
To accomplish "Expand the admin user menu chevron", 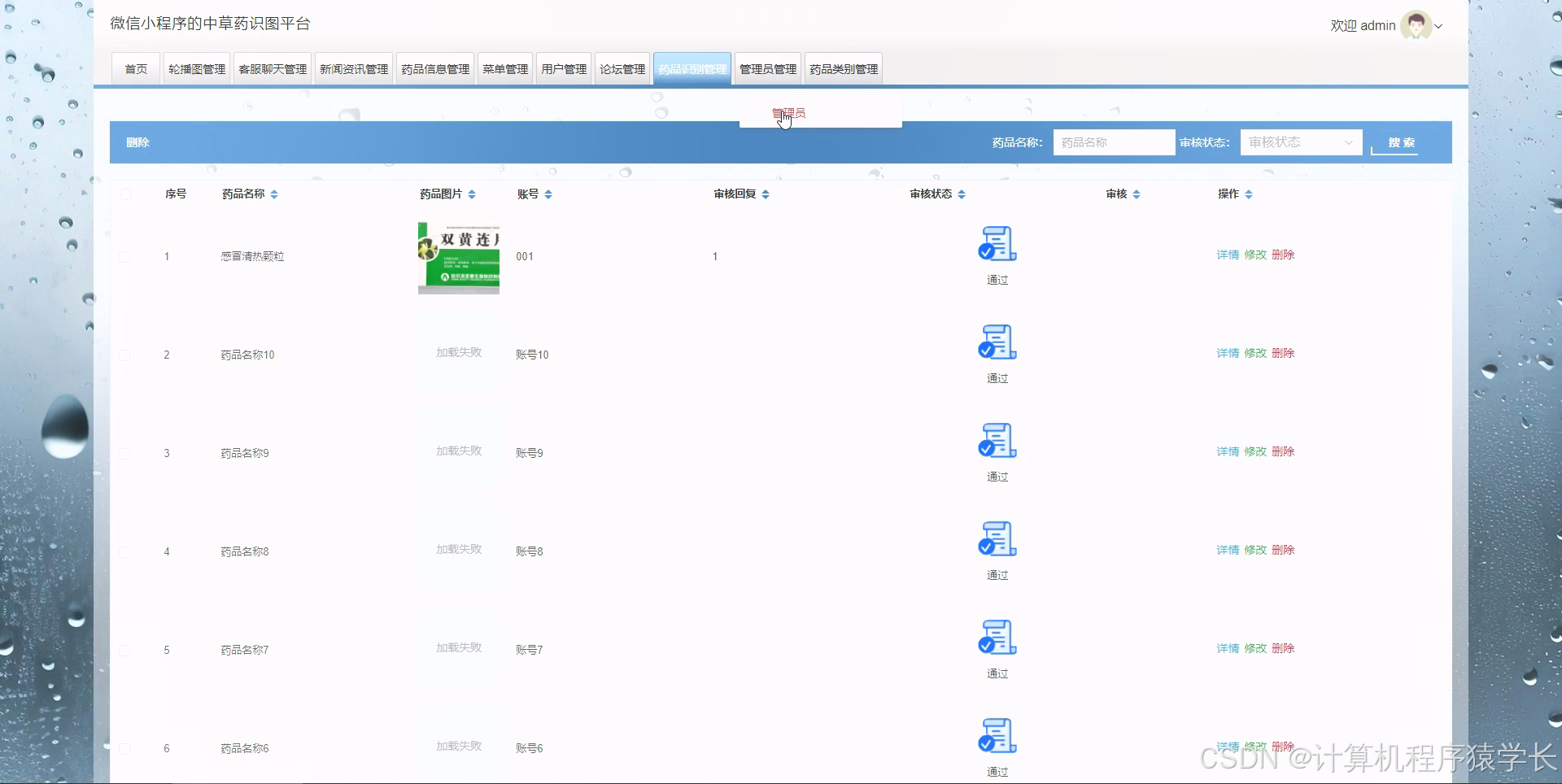I will (x=1438, y=26).
